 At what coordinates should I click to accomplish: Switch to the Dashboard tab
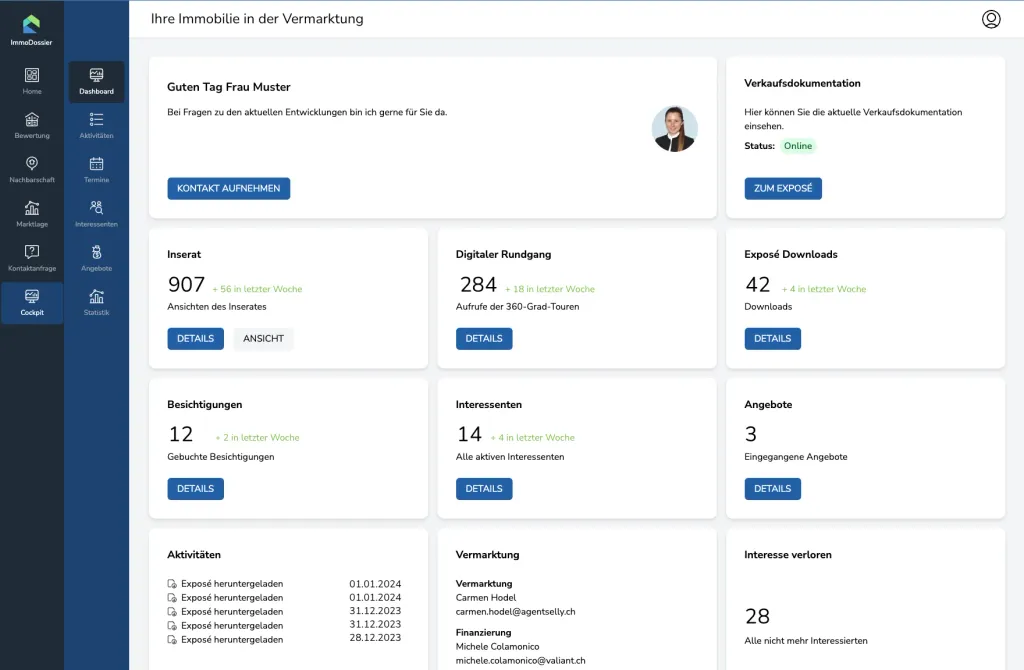click(x=96, y=82)
